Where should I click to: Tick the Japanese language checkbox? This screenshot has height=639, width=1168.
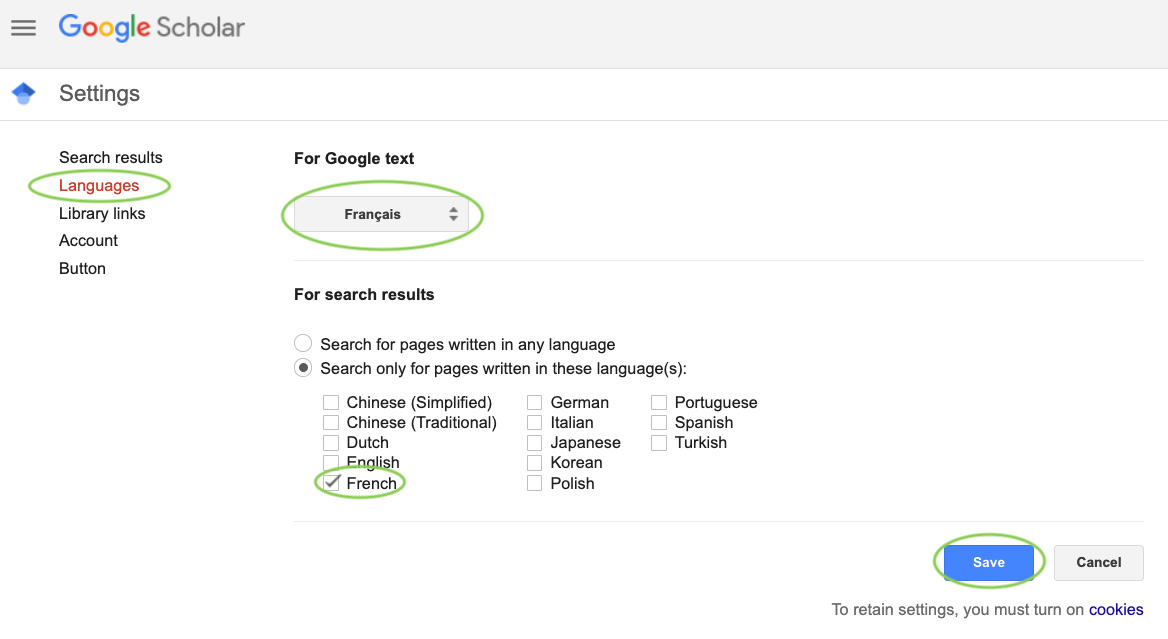pyautogui.click(x=534, y=442)
